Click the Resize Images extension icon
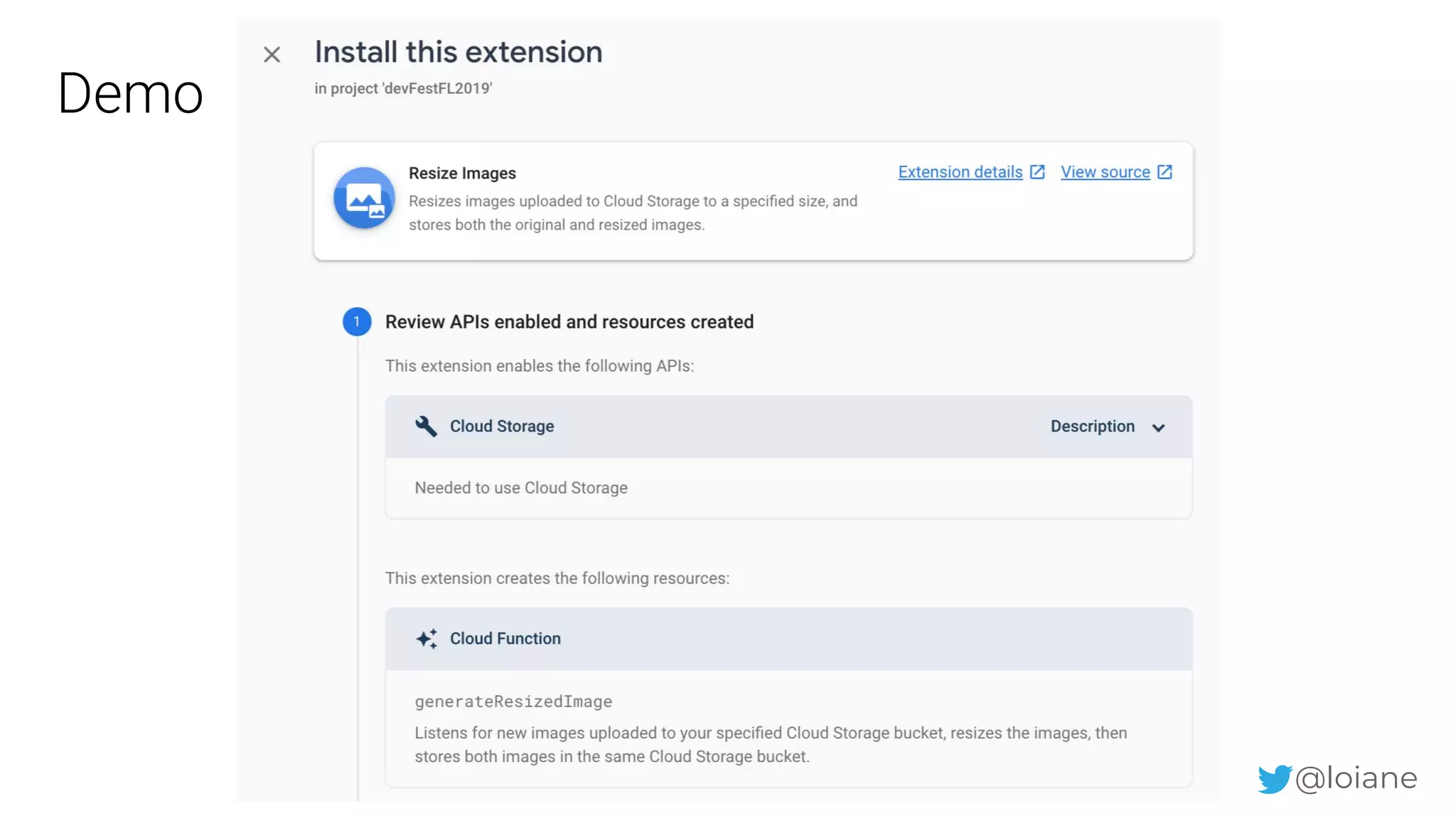The image size is (1456, 819). [364, 198]
